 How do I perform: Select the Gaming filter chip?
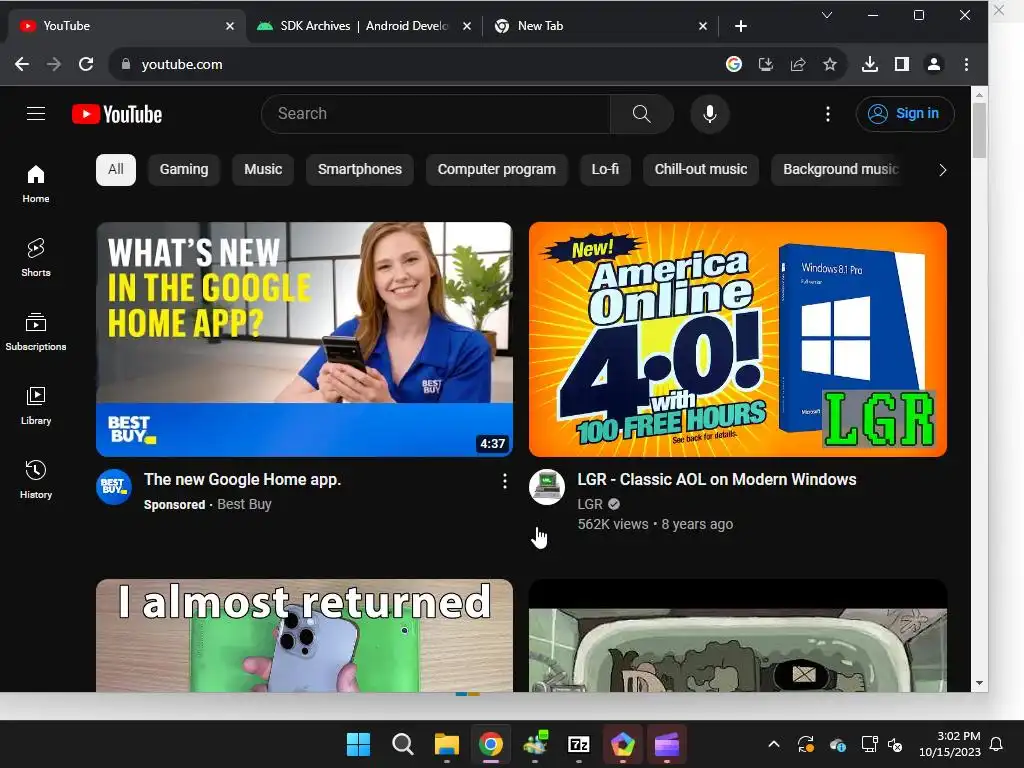[x=184, y=170]
